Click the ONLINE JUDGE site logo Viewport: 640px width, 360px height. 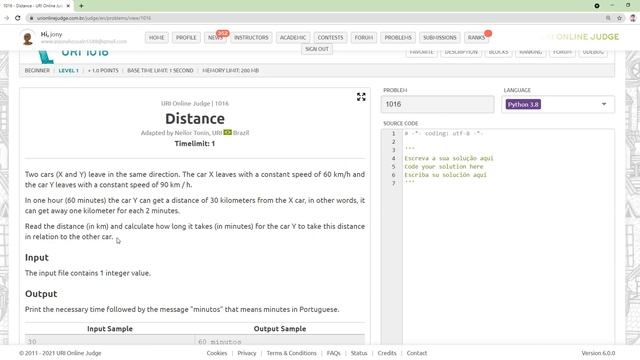pyautogui.click(x=580, y=37)
